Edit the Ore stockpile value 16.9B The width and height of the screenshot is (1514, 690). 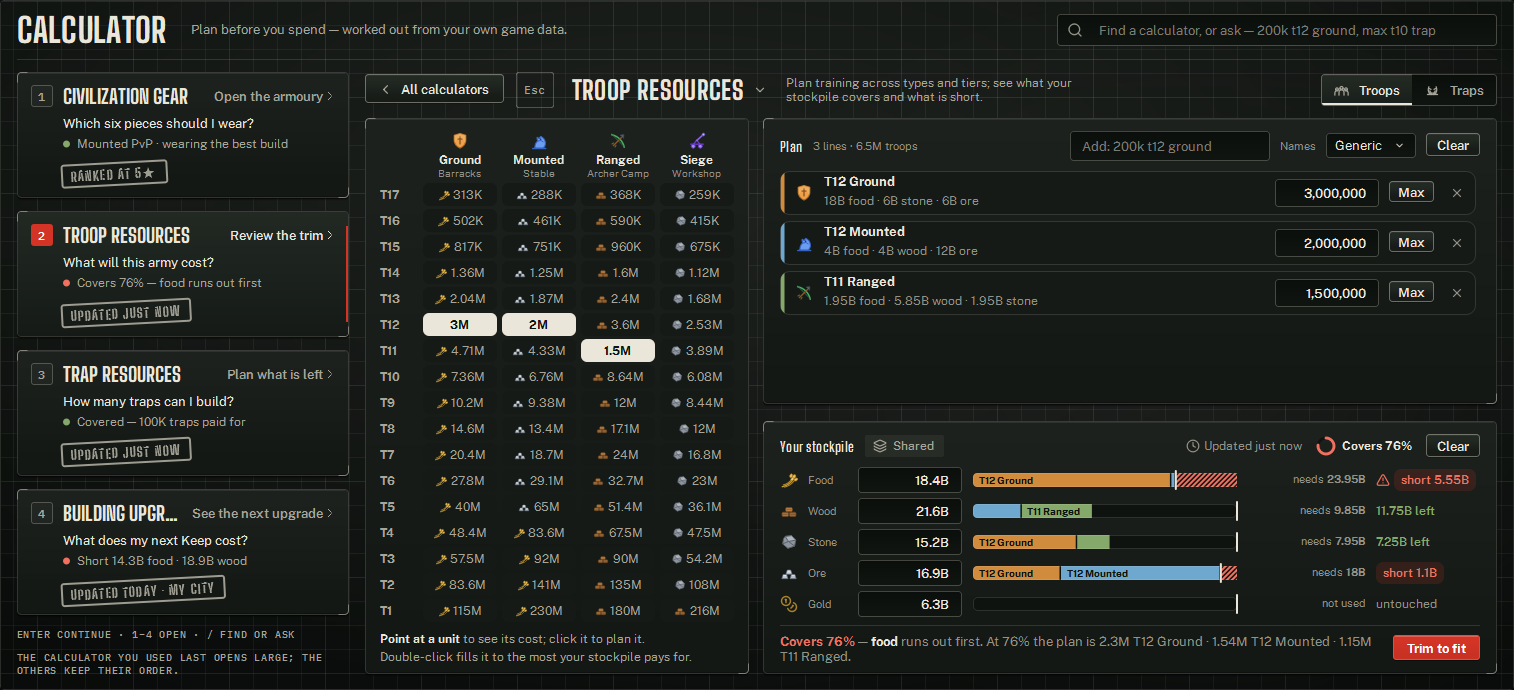pyautogui.click(x=910, y=573)
